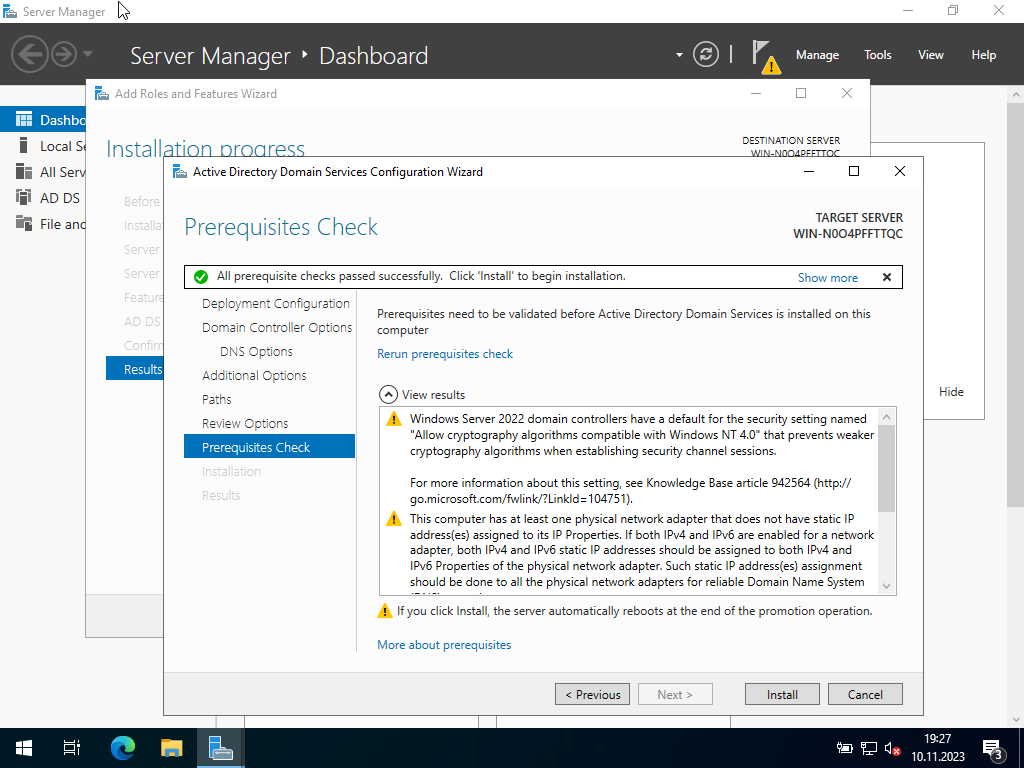Close the Add Roles and Features Wizard

847,93
